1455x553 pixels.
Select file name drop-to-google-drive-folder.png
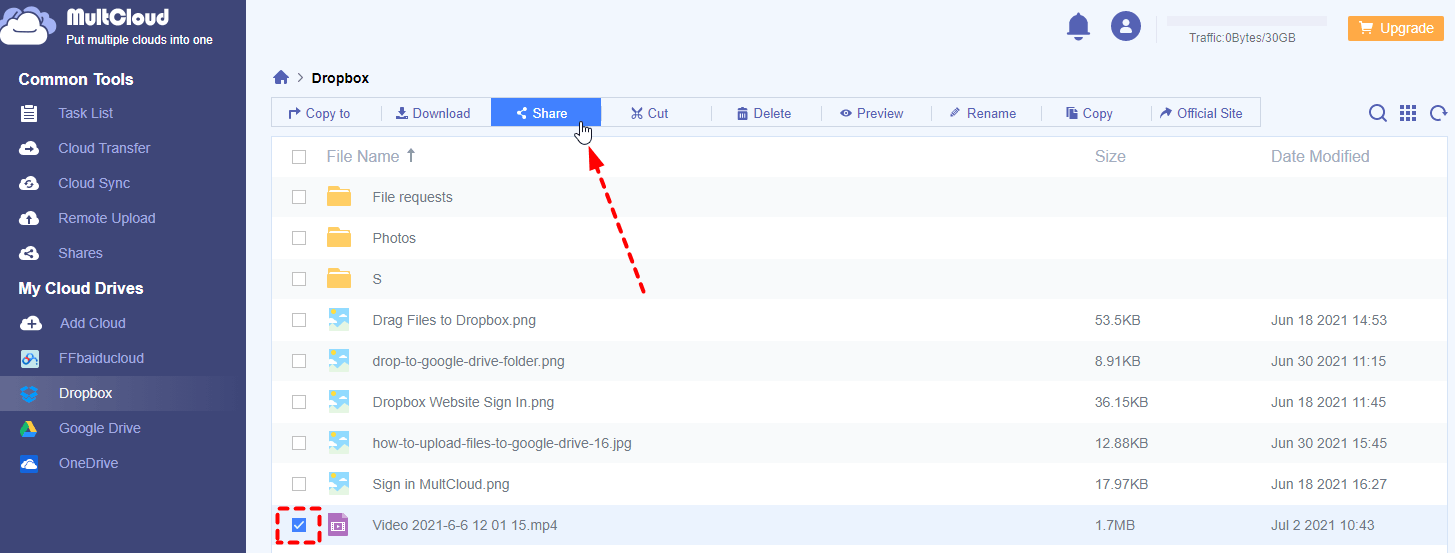[x=468, y=361]
